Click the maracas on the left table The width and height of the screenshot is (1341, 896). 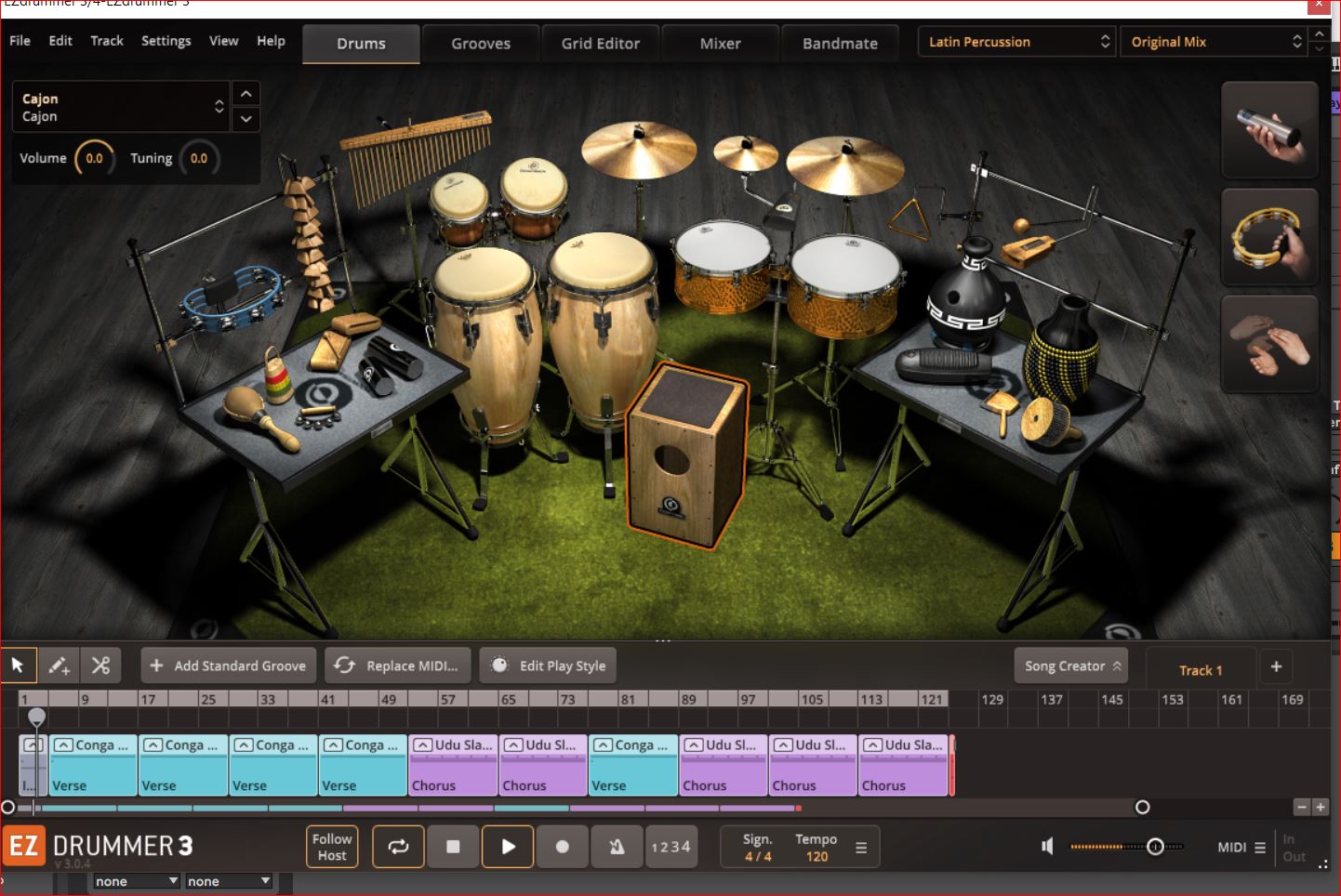click(x=260, y=418)
